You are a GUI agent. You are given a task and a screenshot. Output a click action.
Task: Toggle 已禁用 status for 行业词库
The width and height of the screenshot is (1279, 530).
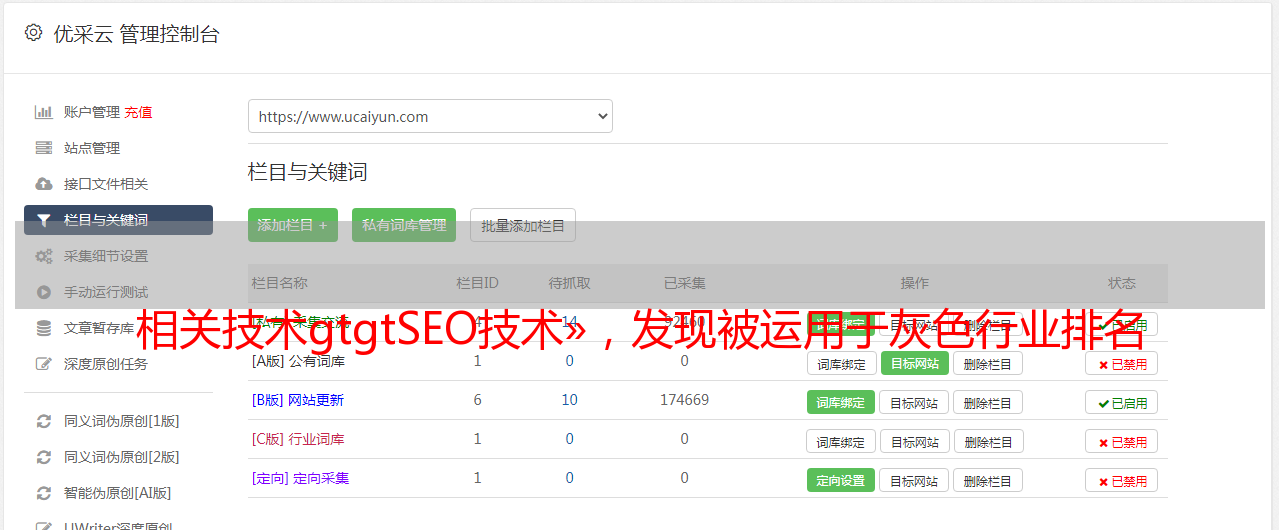click(1122, 441)
